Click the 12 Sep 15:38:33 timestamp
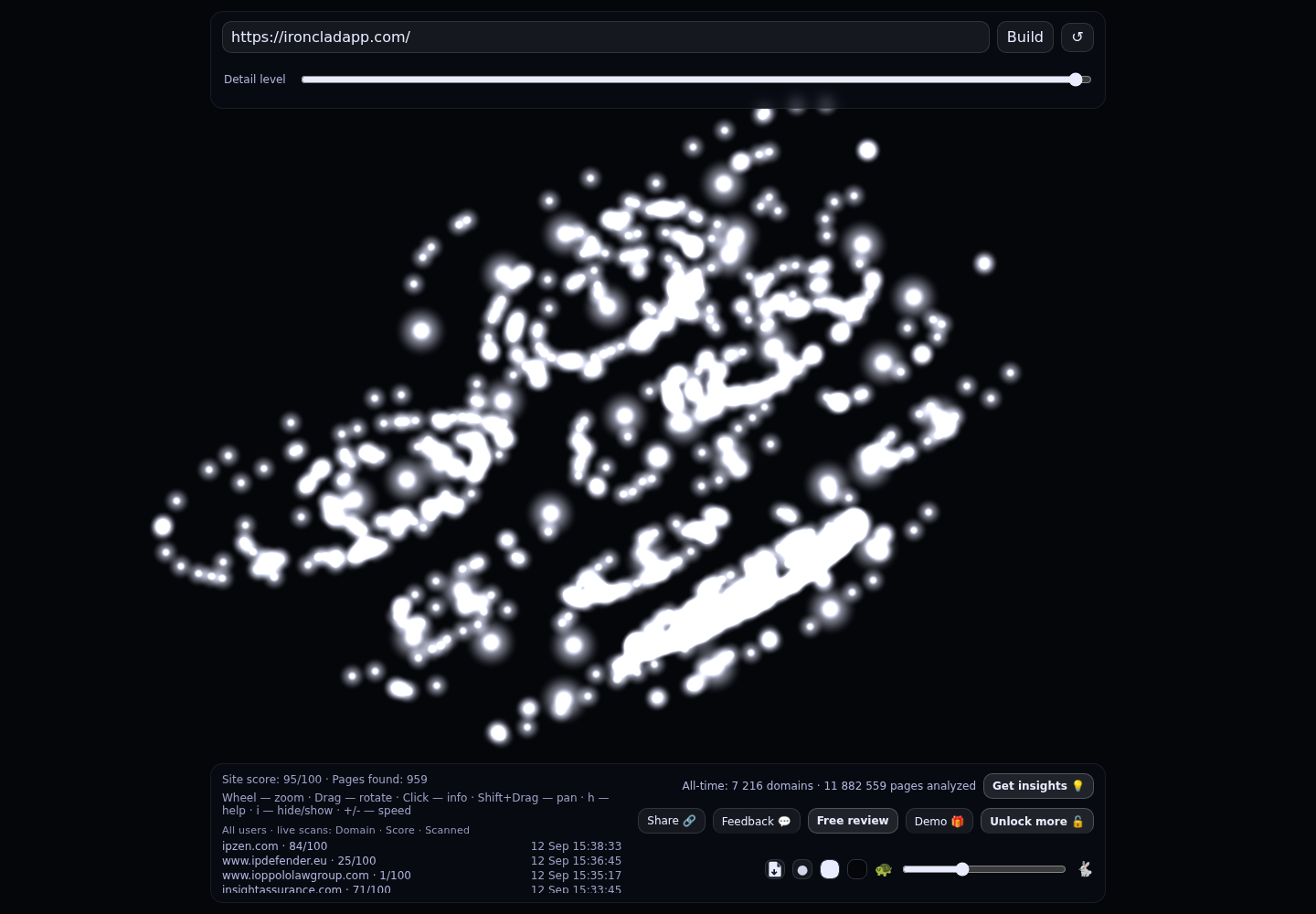1316x914 pixels. pyautogui.click(x=576, y=846)
